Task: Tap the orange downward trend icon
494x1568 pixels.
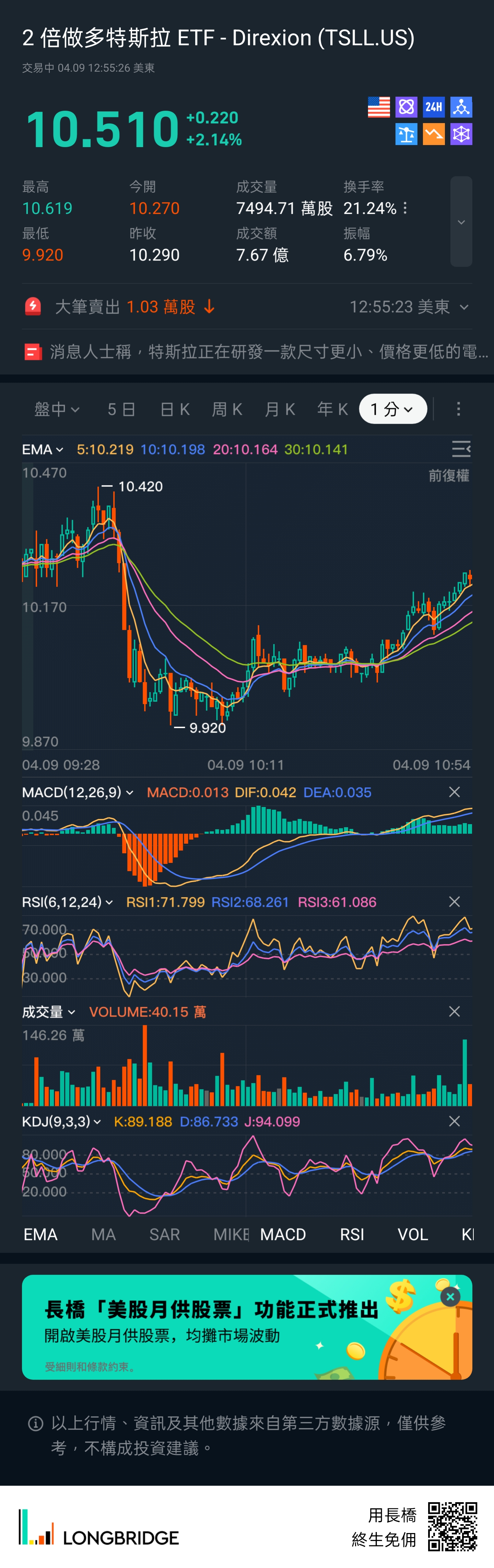Action: 433,134
